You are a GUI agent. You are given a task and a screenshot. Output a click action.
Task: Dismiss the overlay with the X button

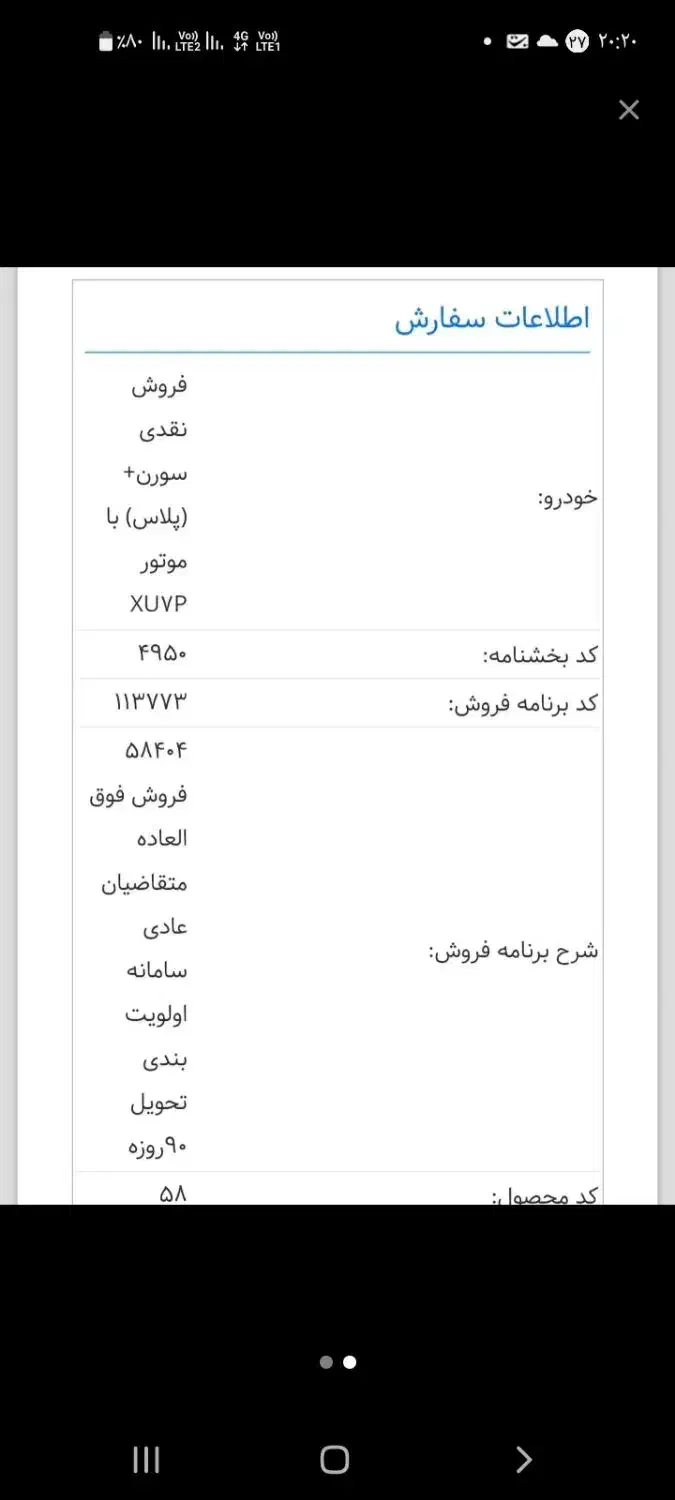pyautogui.click(x=629, y=110)
